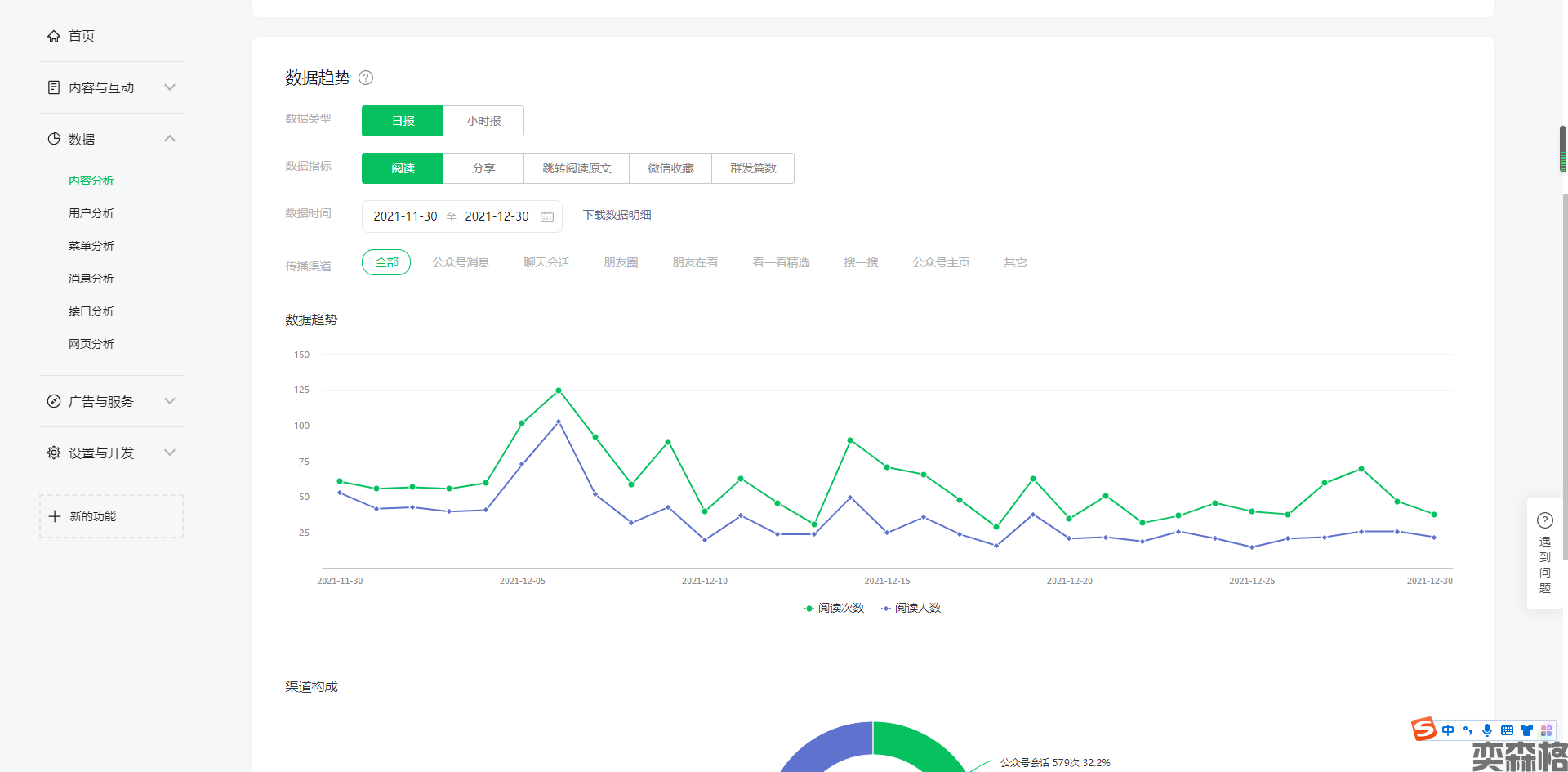Click the start date 2021-11-30 field
The image size is (1568, 772).
(x=405, y=216)
